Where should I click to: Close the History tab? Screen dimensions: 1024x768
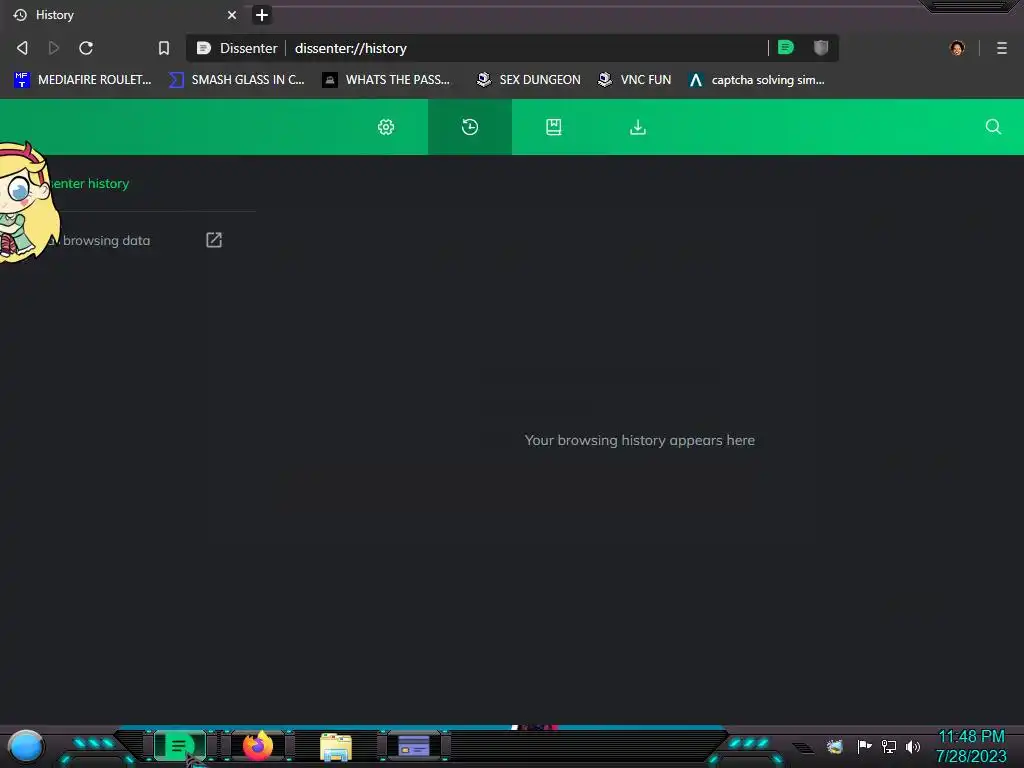[232, 15]
